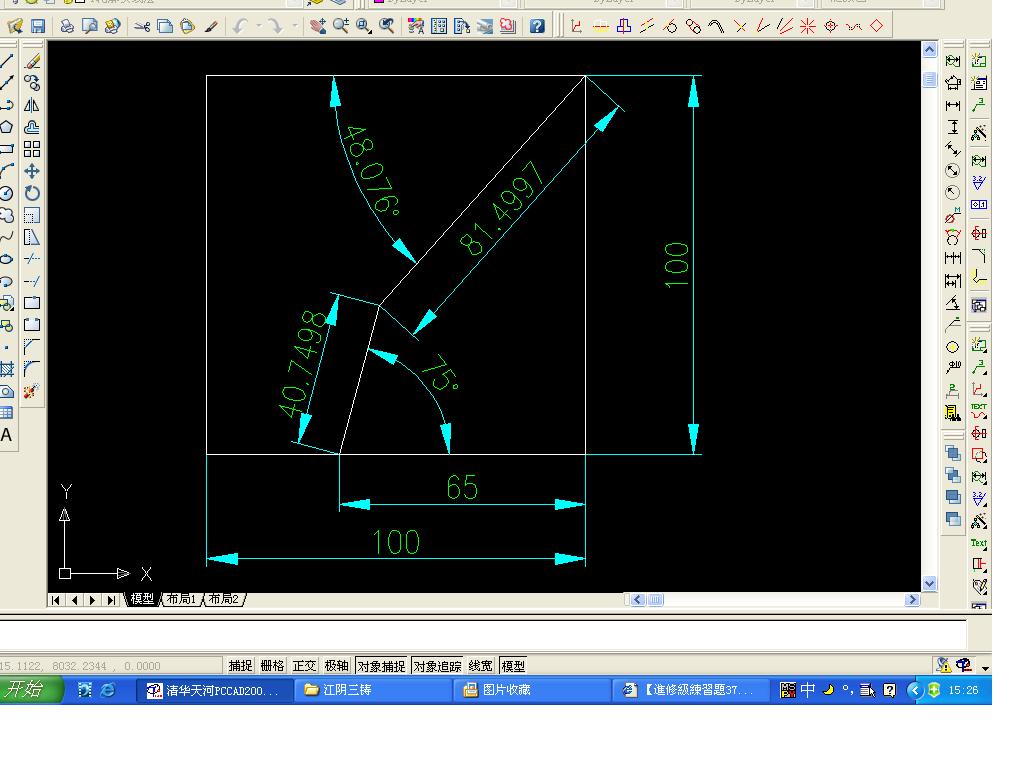Click the Print icon in the toolbar
This screenshot has width=1024, height=768.
tap(67, 26)
